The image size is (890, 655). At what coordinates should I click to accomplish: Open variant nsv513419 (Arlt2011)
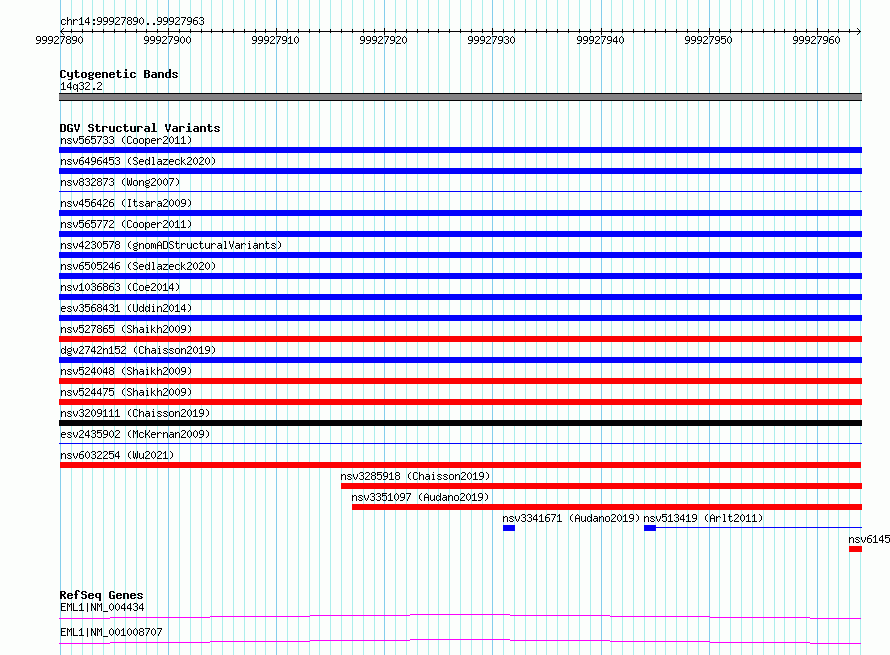[x=703, y=518]
